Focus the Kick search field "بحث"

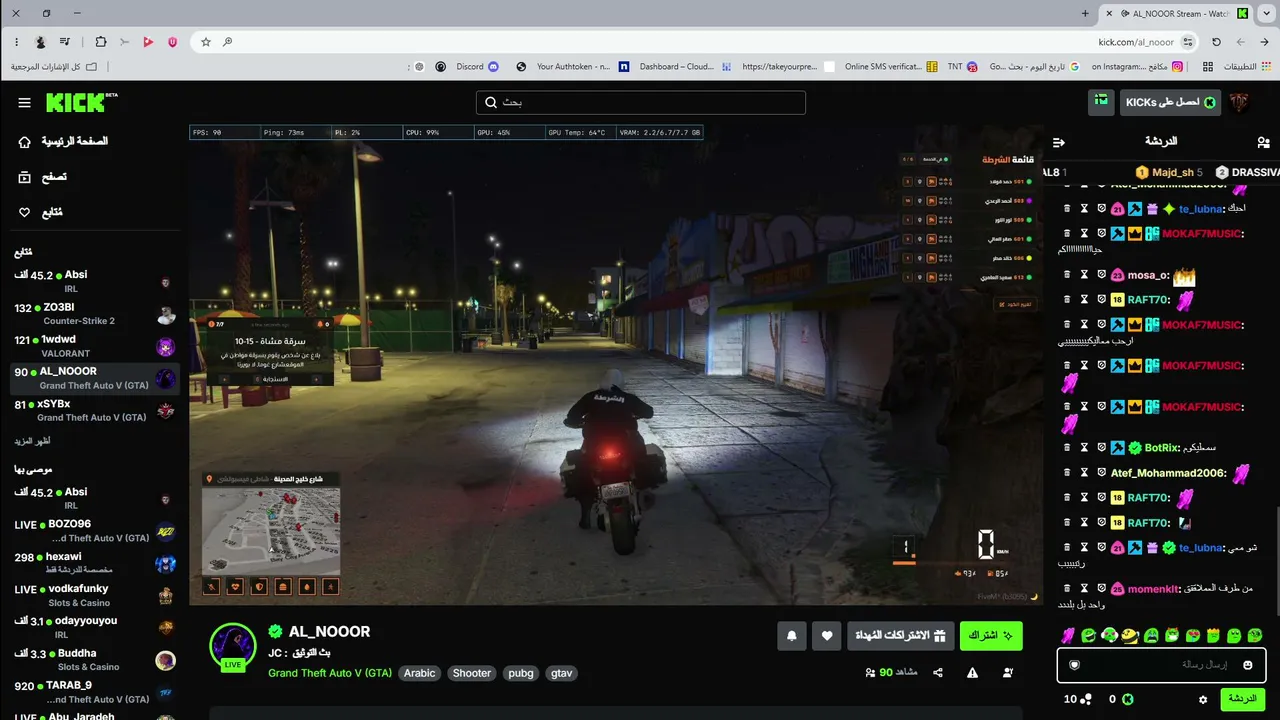click(x=640, y=102)
